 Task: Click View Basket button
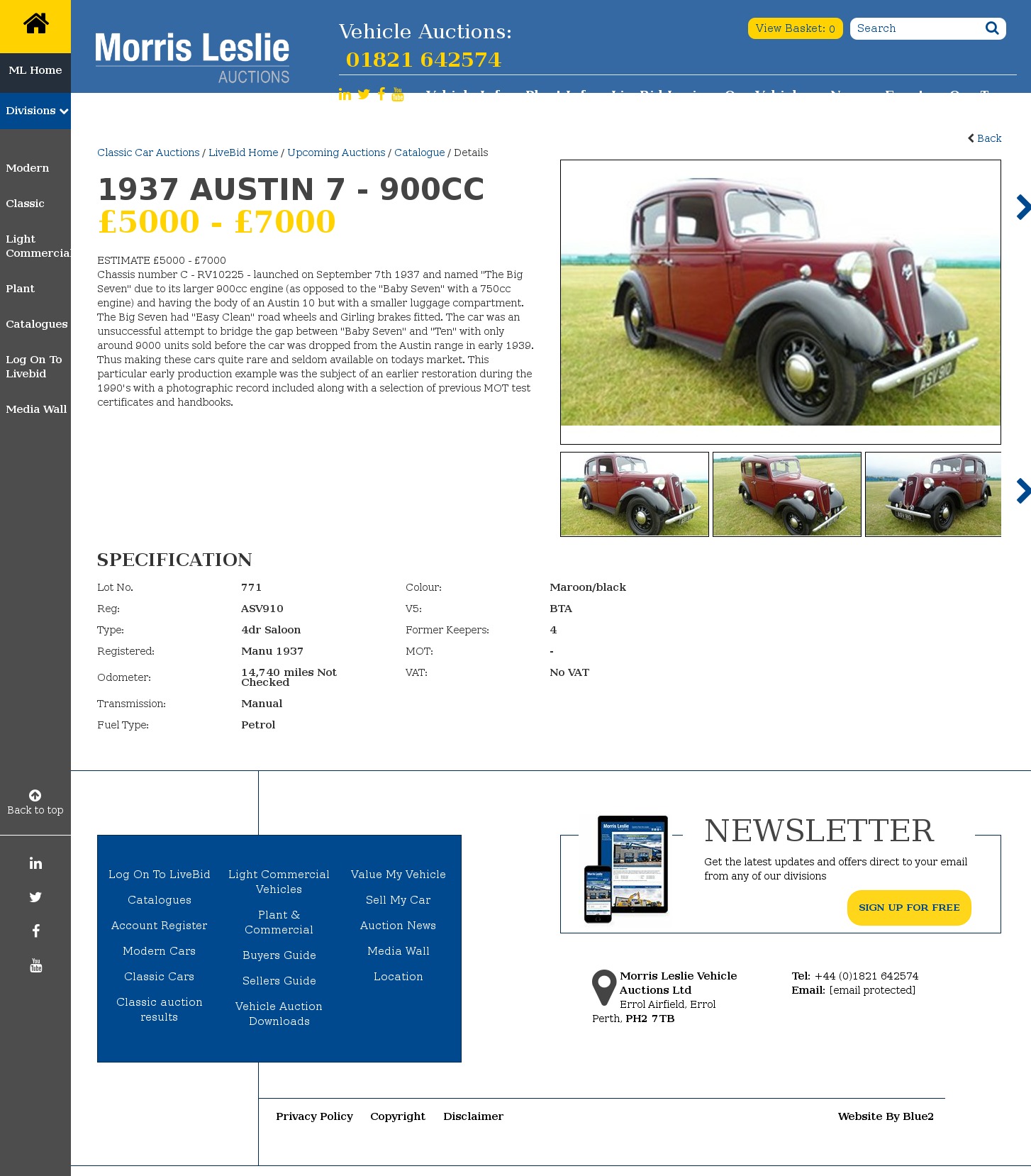[x=796, y=28]
